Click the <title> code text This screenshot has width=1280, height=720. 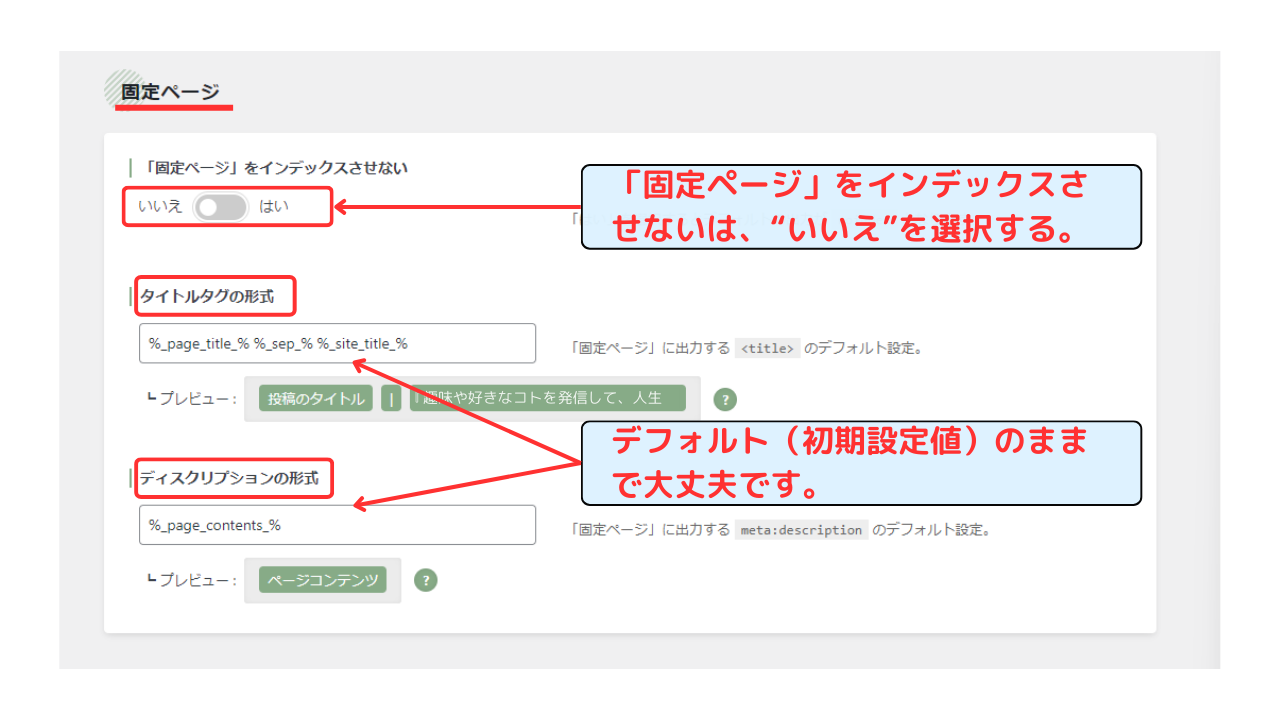tap(767, 349)
